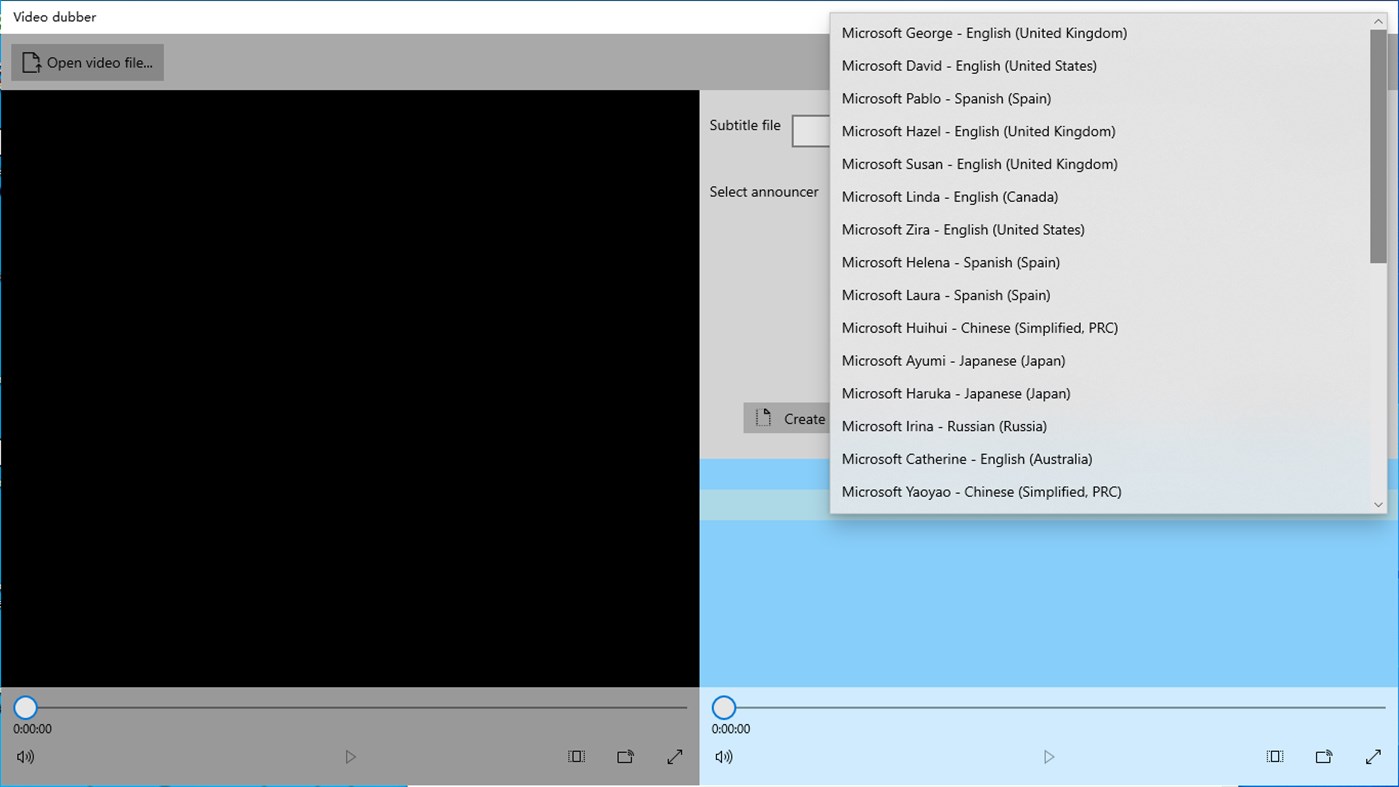Choose Microsoft Irina - Russian (Russia) announcer
The image size is (1399, 787).
[x=944, y=426]
